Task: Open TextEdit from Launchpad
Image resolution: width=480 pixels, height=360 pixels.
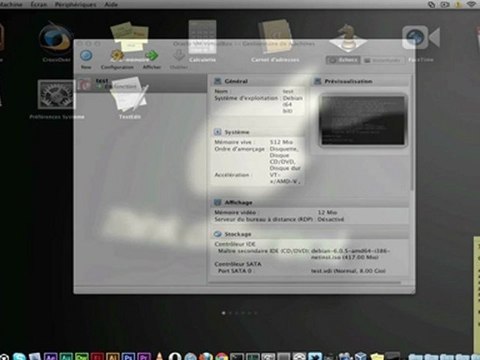Action: 129,95
